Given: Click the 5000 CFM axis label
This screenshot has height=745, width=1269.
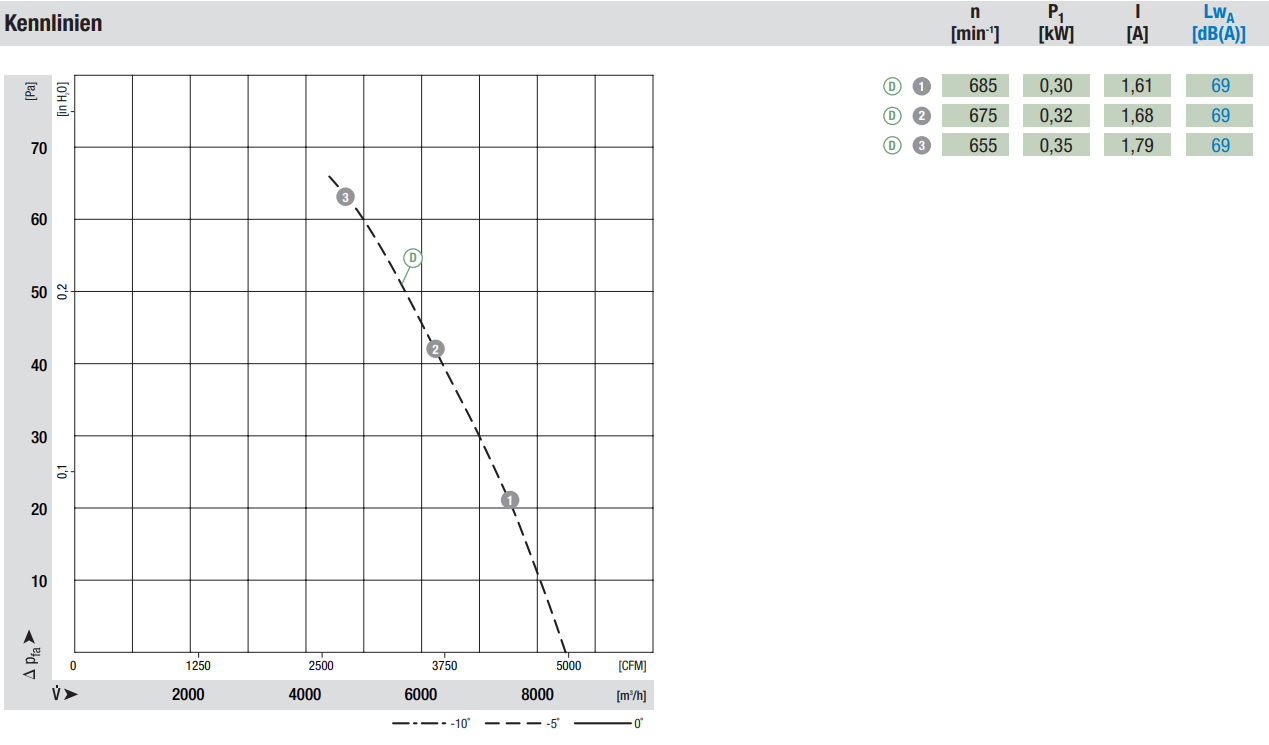Looking at the screenshot, I should click(x=568, y=666).
